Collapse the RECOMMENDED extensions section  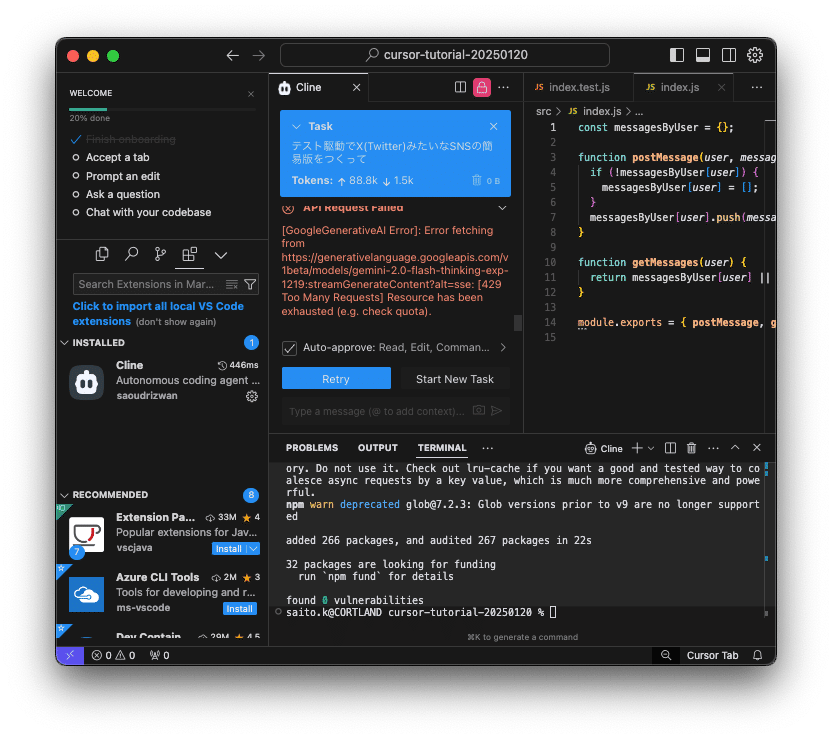click(65, 495)
